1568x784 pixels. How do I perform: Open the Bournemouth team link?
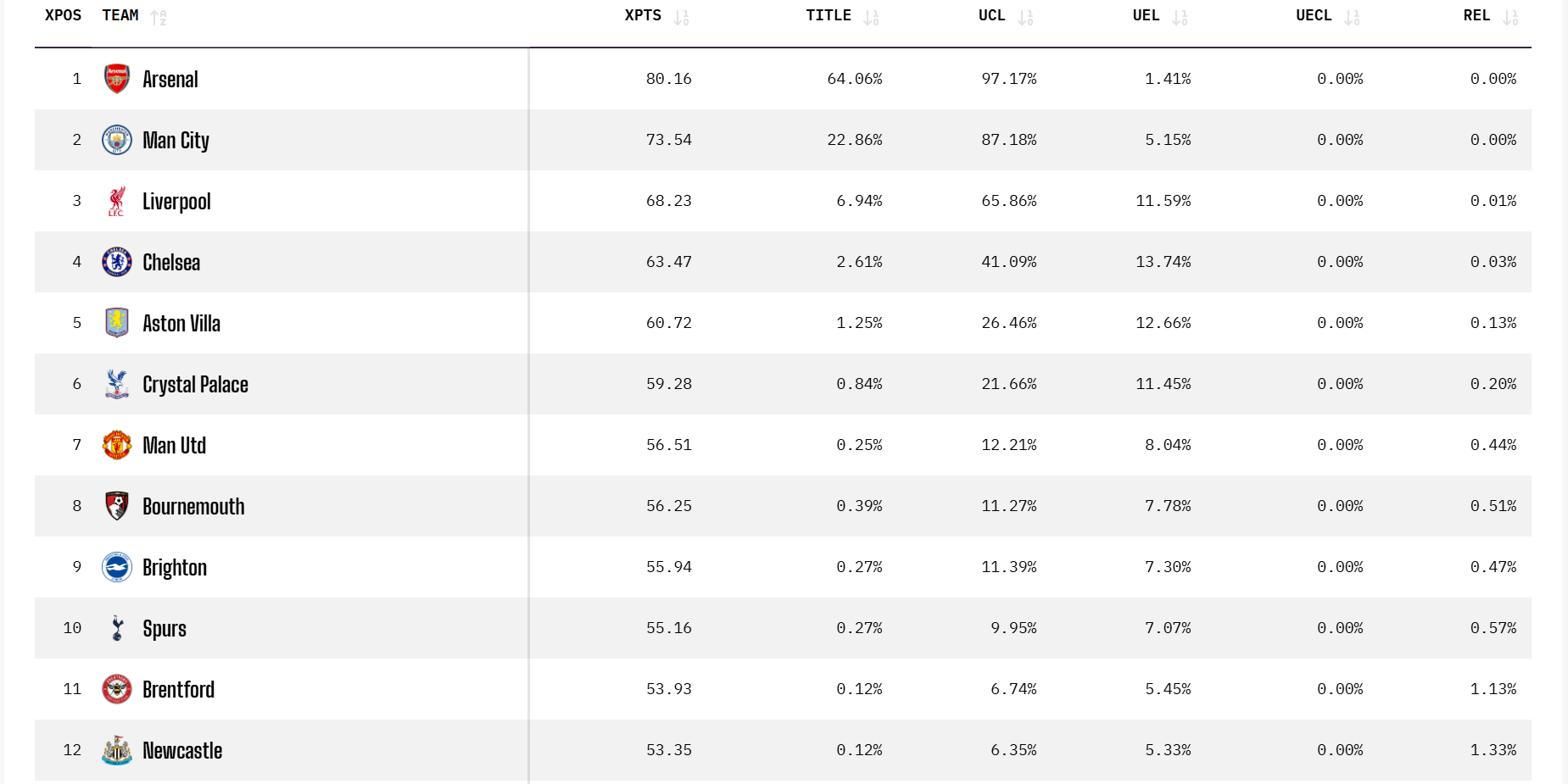tap(193, 506)
